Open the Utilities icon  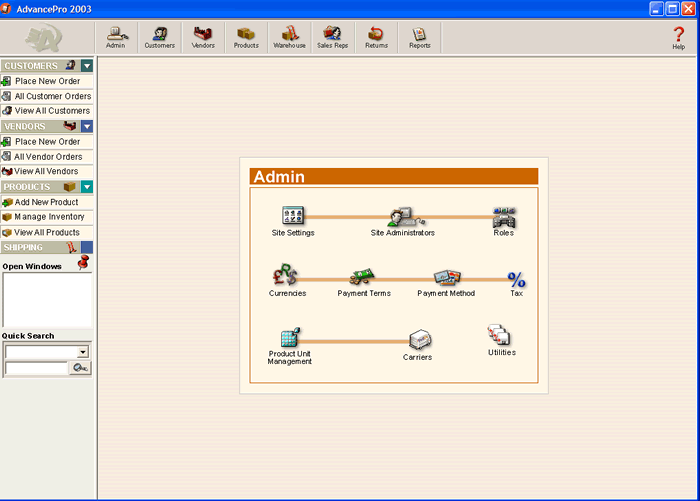coord(501,340)
